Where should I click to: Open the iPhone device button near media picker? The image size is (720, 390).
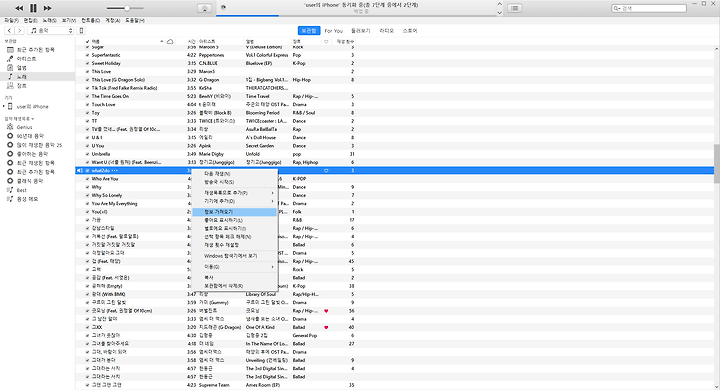pyautogui.click(x=81, y=30)
